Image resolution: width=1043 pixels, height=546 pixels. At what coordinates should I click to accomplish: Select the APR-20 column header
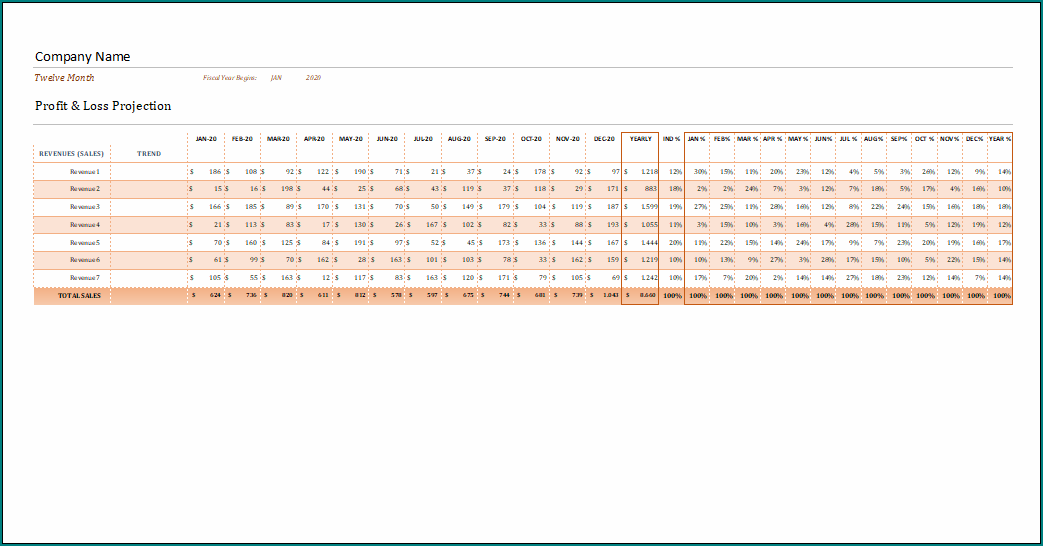coord(314,139)
